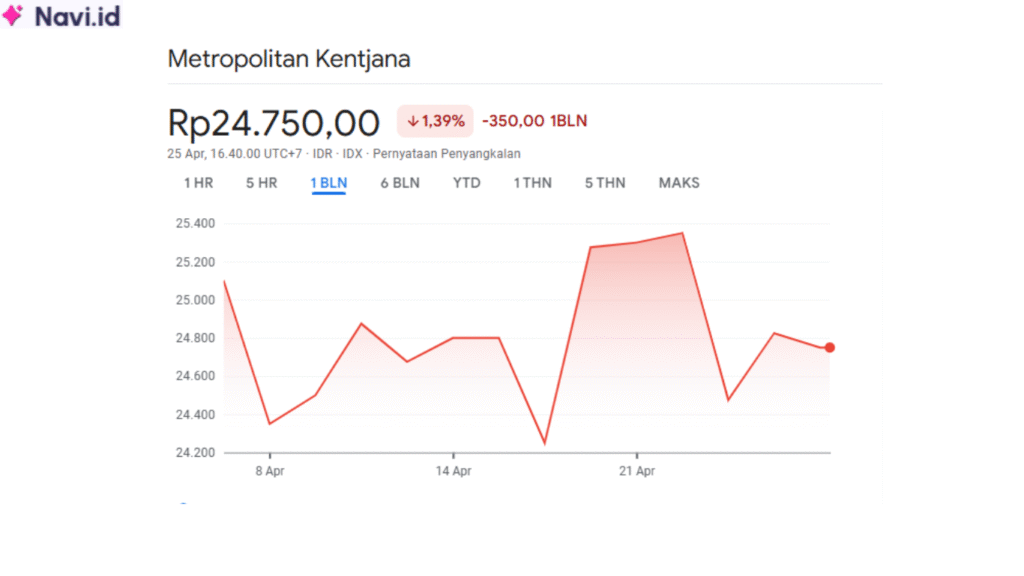
Task: Select the YTD range option
Action: [x=466, y=183]
